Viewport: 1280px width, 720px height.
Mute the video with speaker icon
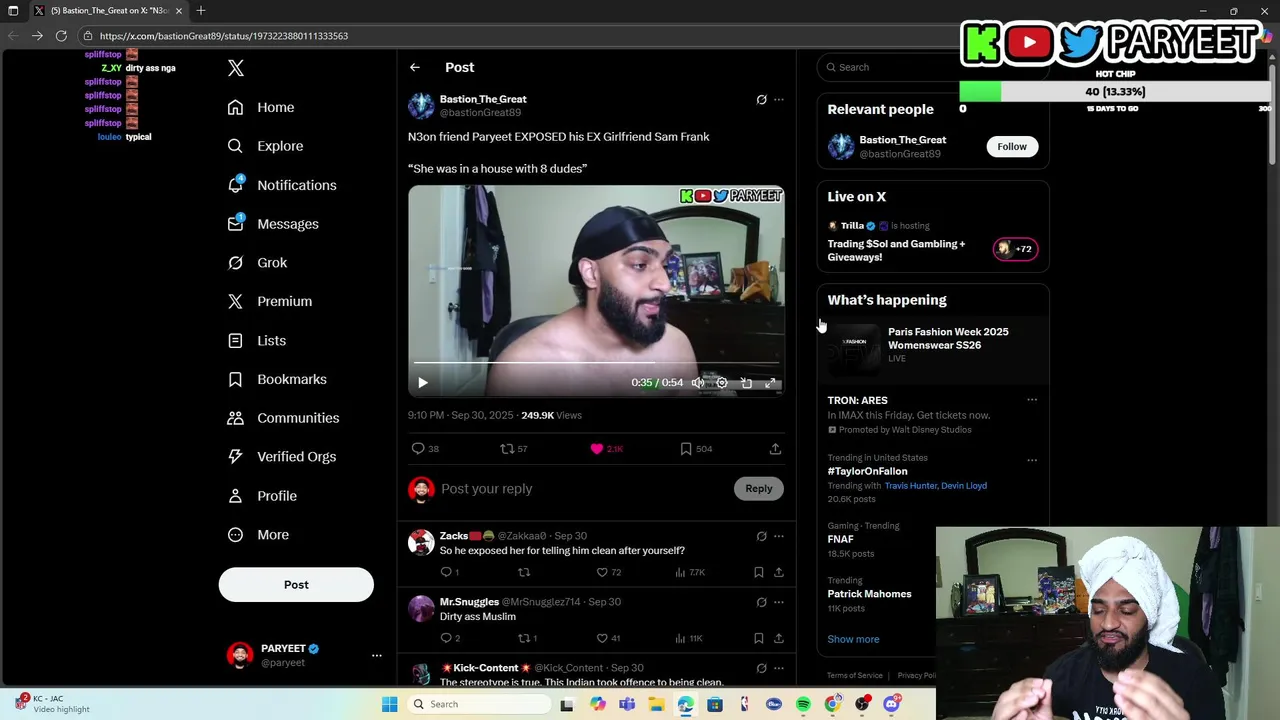tap(698, 383)
